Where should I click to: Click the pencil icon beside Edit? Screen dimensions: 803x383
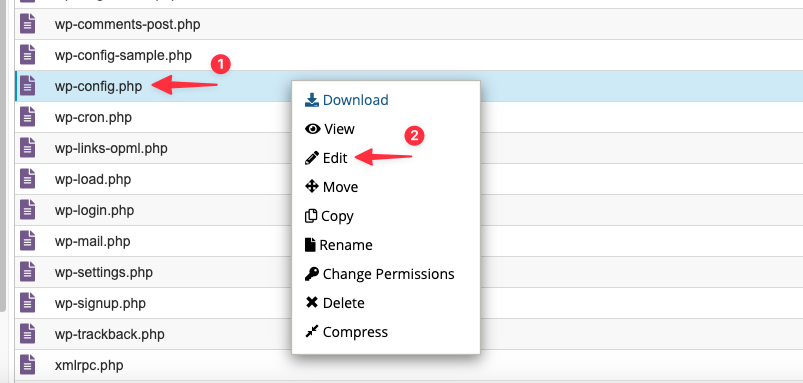[x=311, y=158]
